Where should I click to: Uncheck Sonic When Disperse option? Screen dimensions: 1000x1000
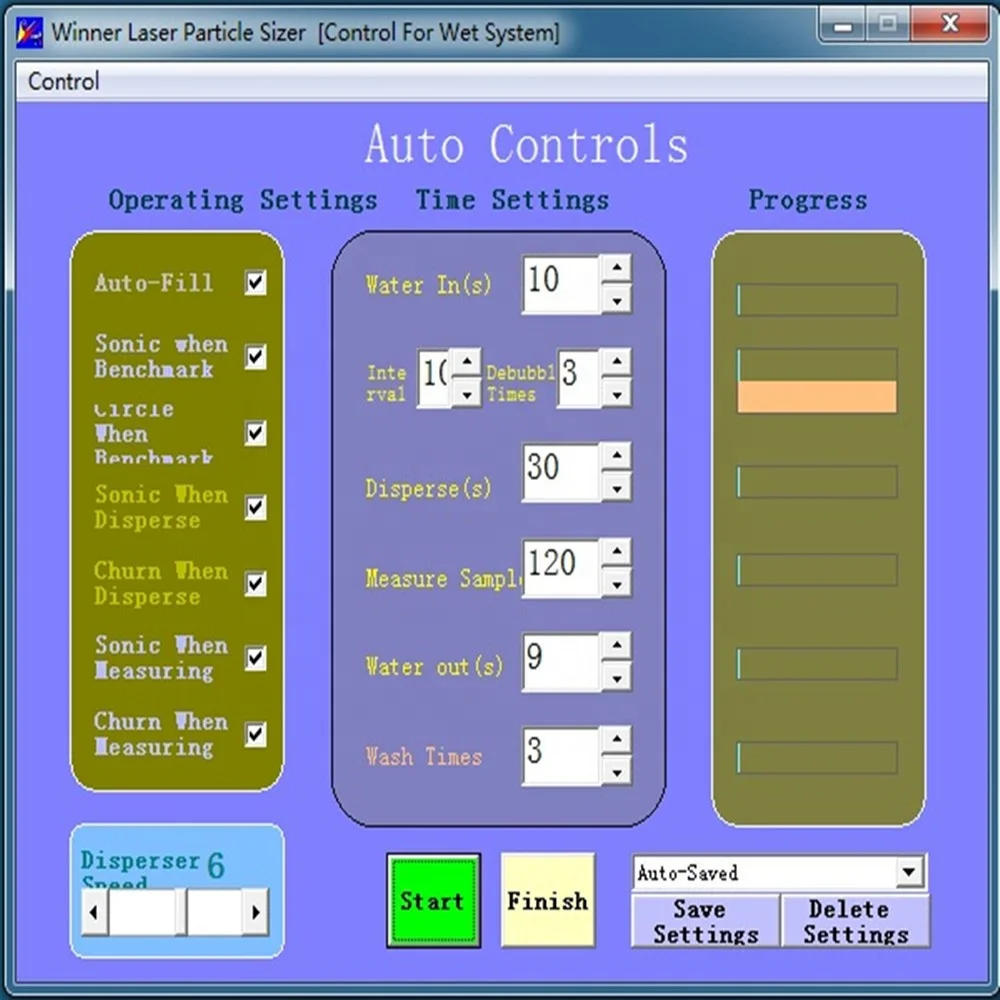coord(256,508)
